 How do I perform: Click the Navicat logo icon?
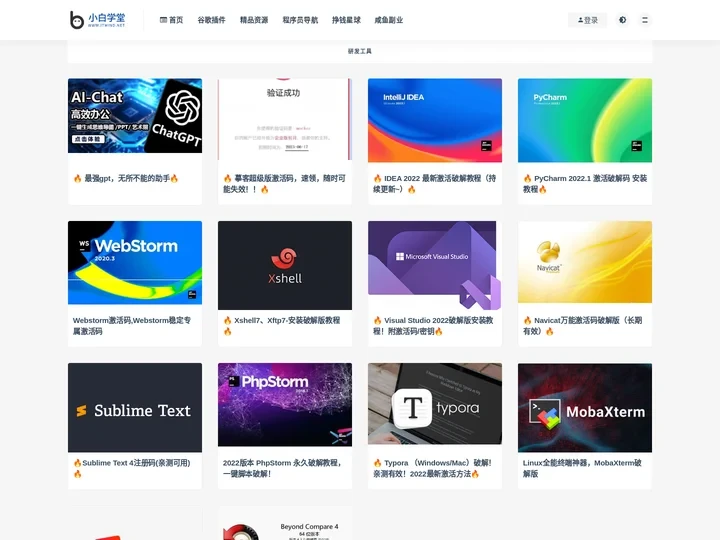click(x=548, y=252)
